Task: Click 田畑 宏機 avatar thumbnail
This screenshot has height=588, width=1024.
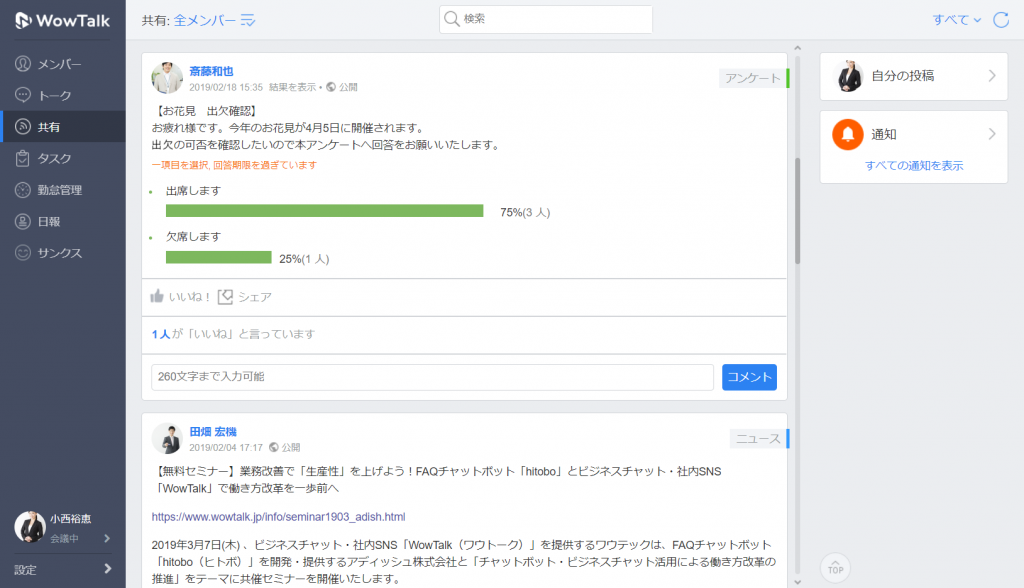Action: coord(167,438)
